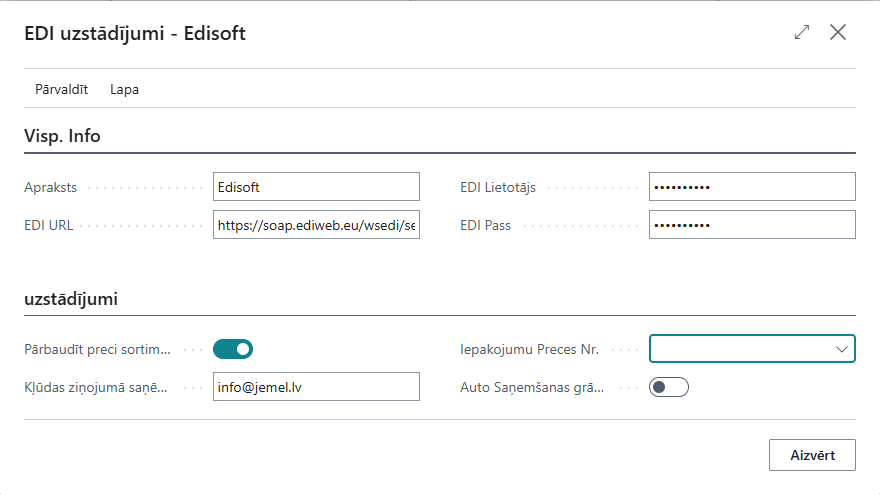The image size is (880, 495).
Task: Click the Apraksts field with Edisoft
Action: (317, 187)
